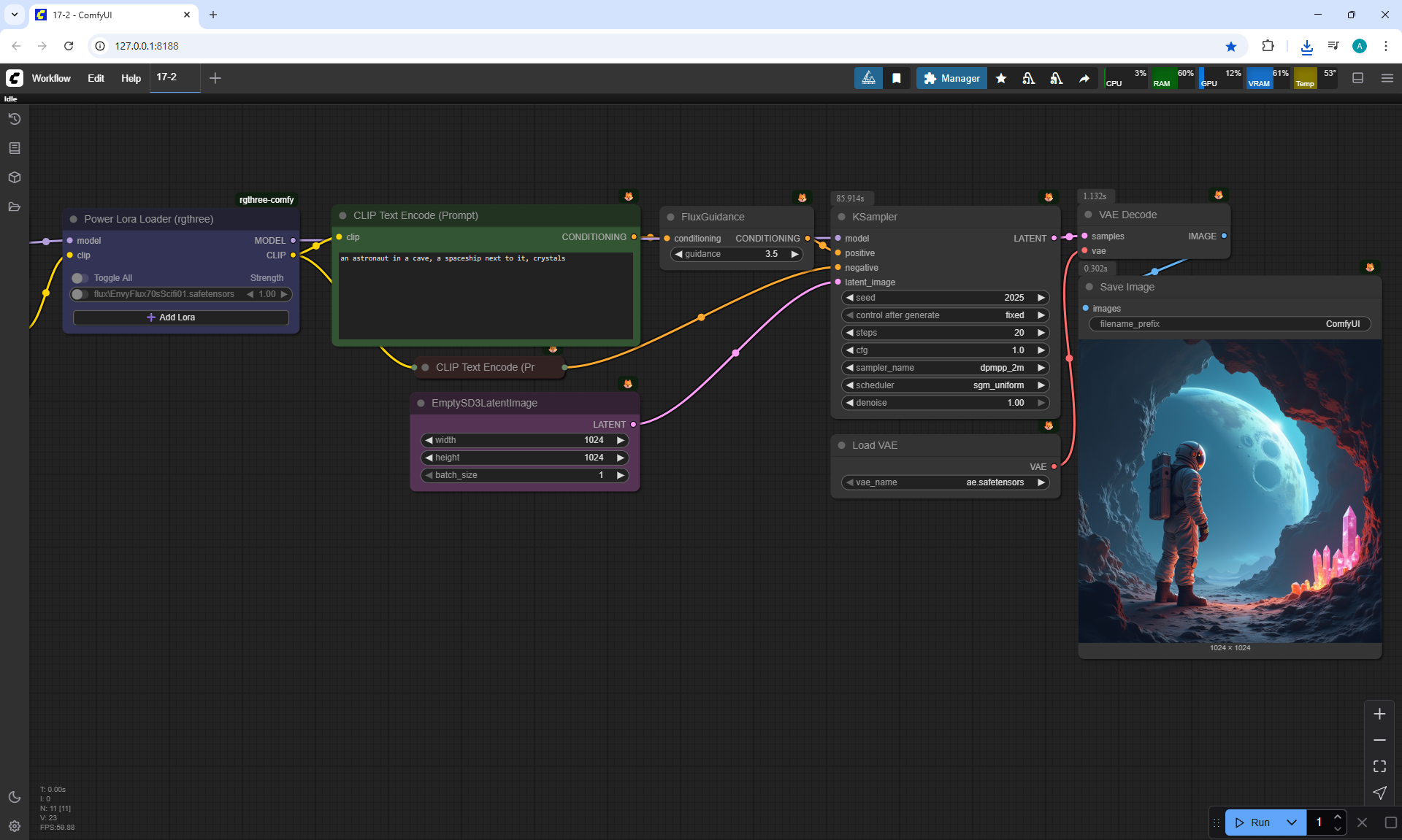Open the model library cube icon
Image resolution: width=1402 pixels, height=840 pixels.
15,177
